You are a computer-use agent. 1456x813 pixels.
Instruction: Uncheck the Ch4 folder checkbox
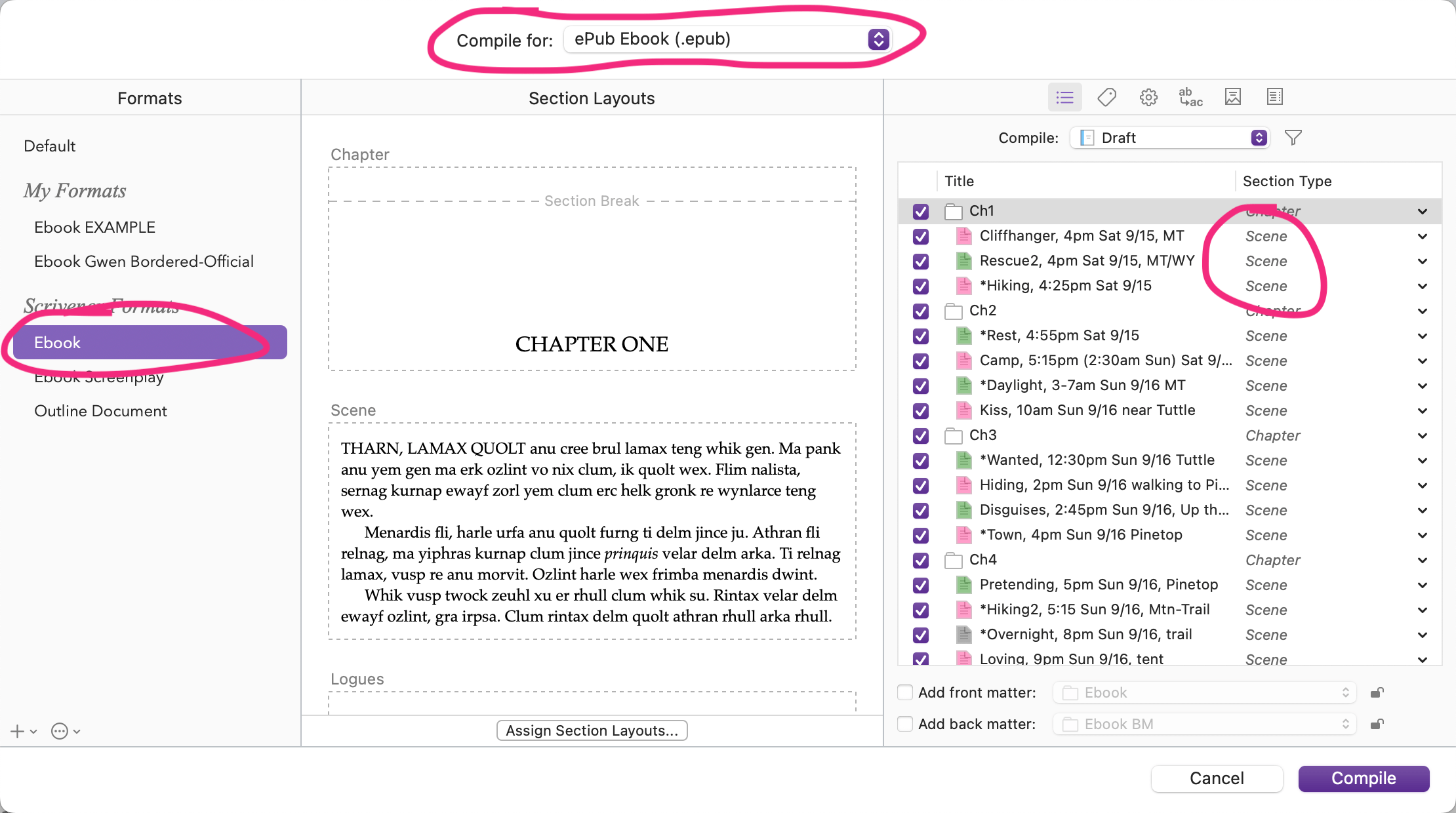tap(921, 560)
